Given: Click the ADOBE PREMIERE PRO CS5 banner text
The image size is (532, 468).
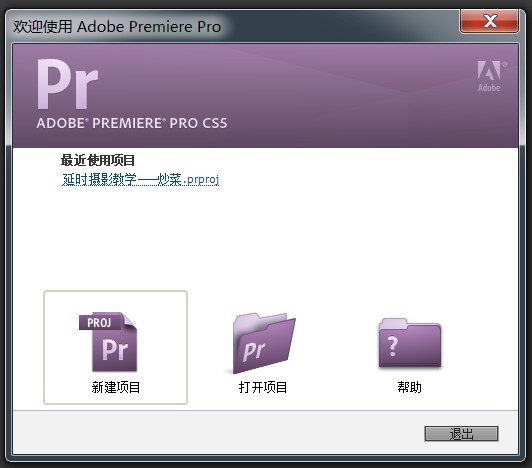Looking at the screenshot, I should coord(132,123).
